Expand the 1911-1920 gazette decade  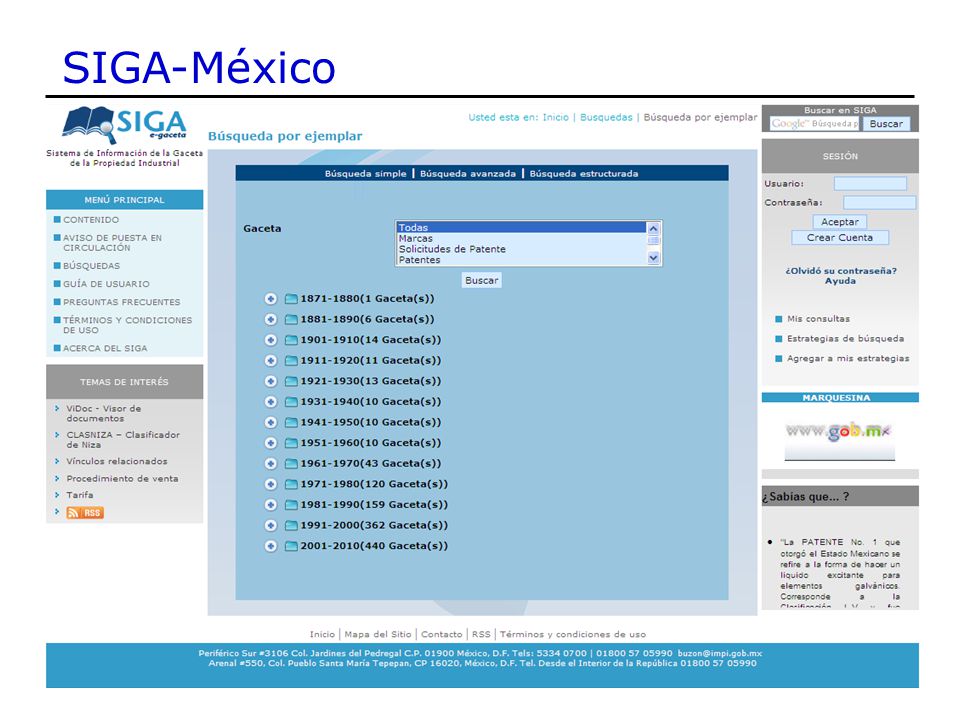[271, 361]
